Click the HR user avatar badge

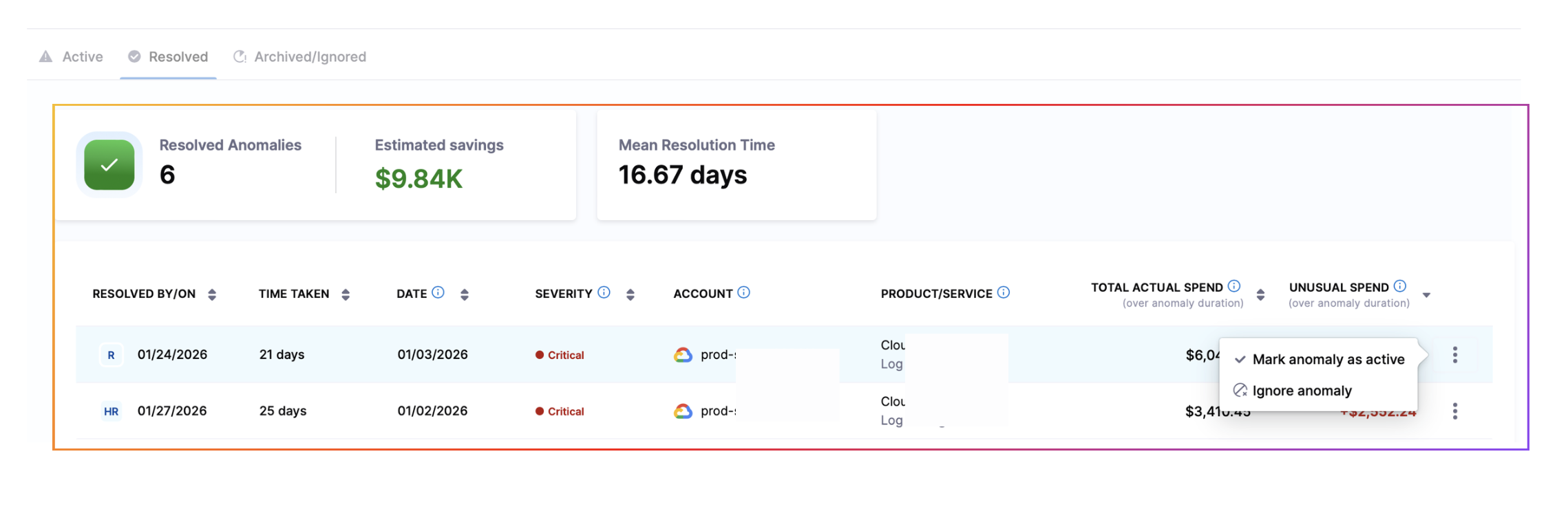click(111, 411)
